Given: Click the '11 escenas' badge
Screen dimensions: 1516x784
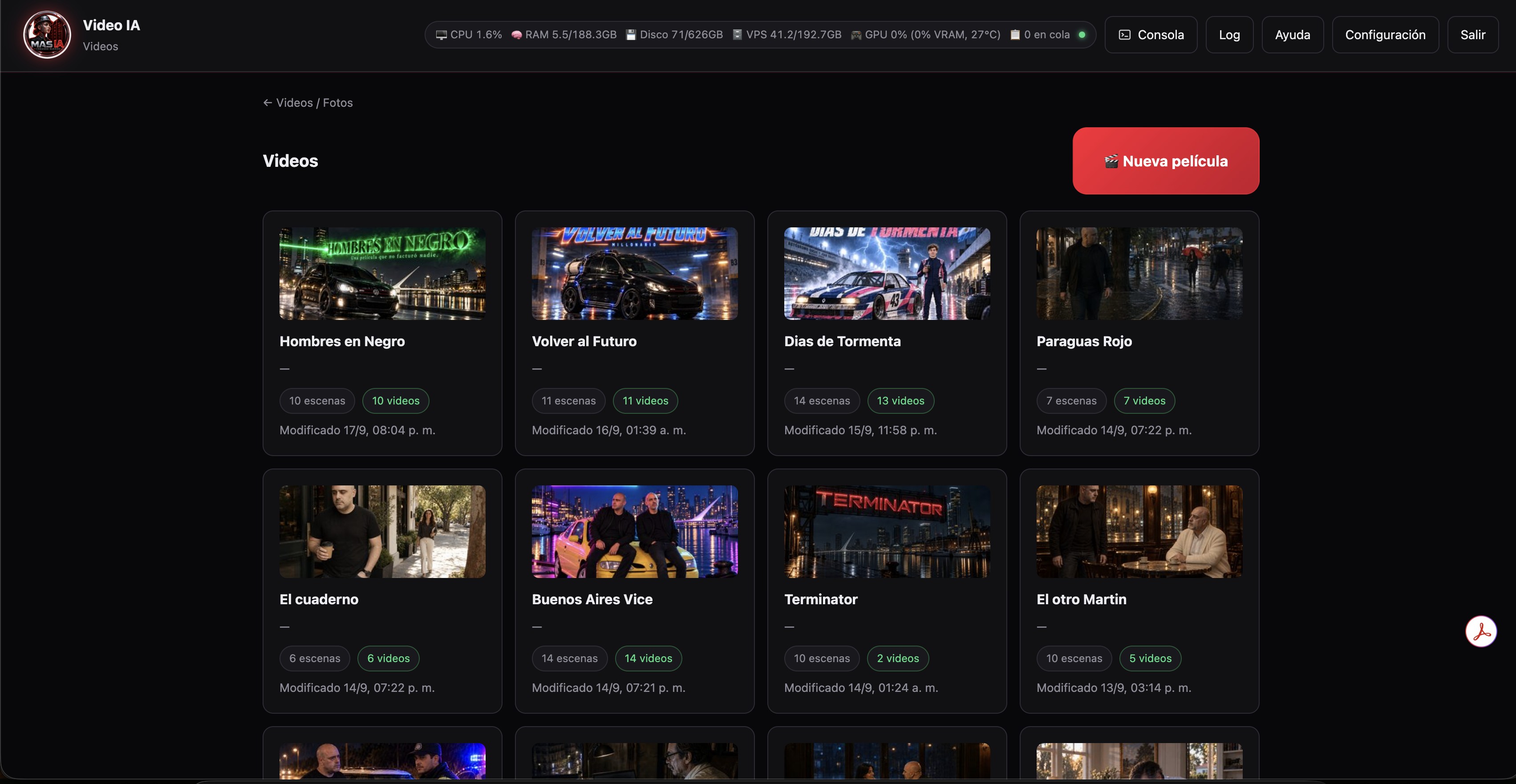Looking at the screenshot, I should coord(568,401).
